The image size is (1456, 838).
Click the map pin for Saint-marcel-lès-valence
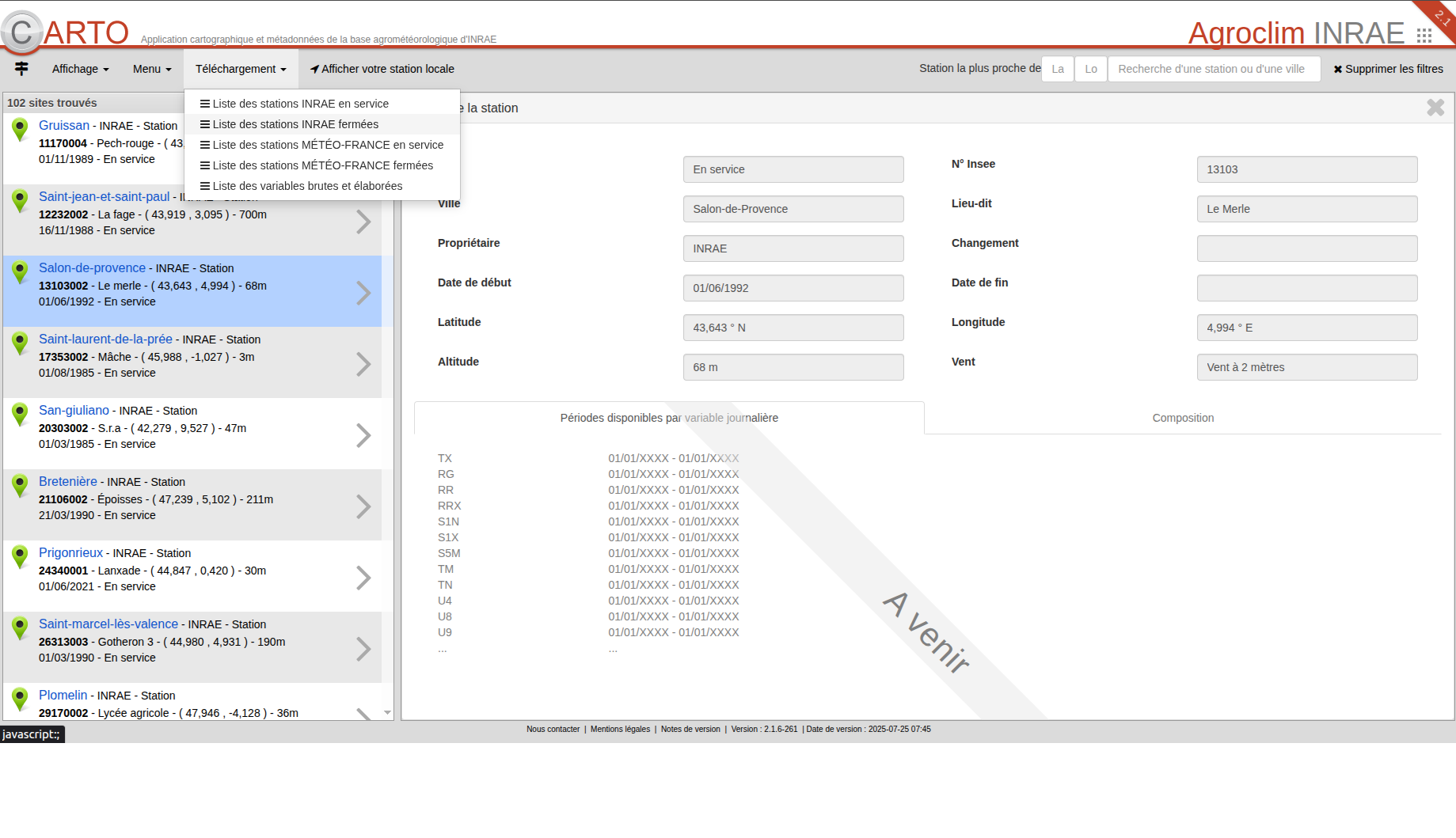pos(21,628)
